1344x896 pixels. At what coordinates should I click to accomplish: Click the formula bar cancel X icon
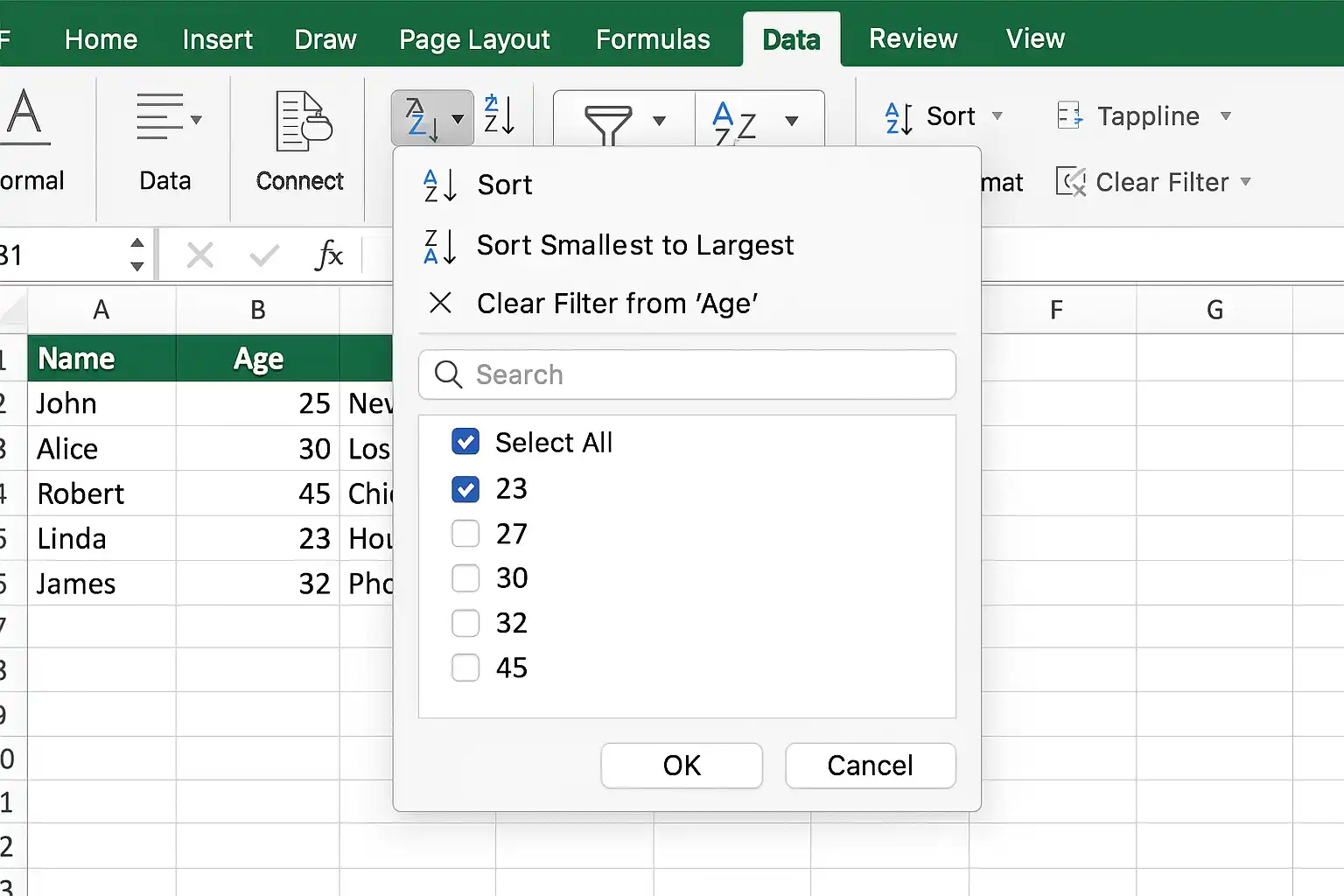(200, 255)
